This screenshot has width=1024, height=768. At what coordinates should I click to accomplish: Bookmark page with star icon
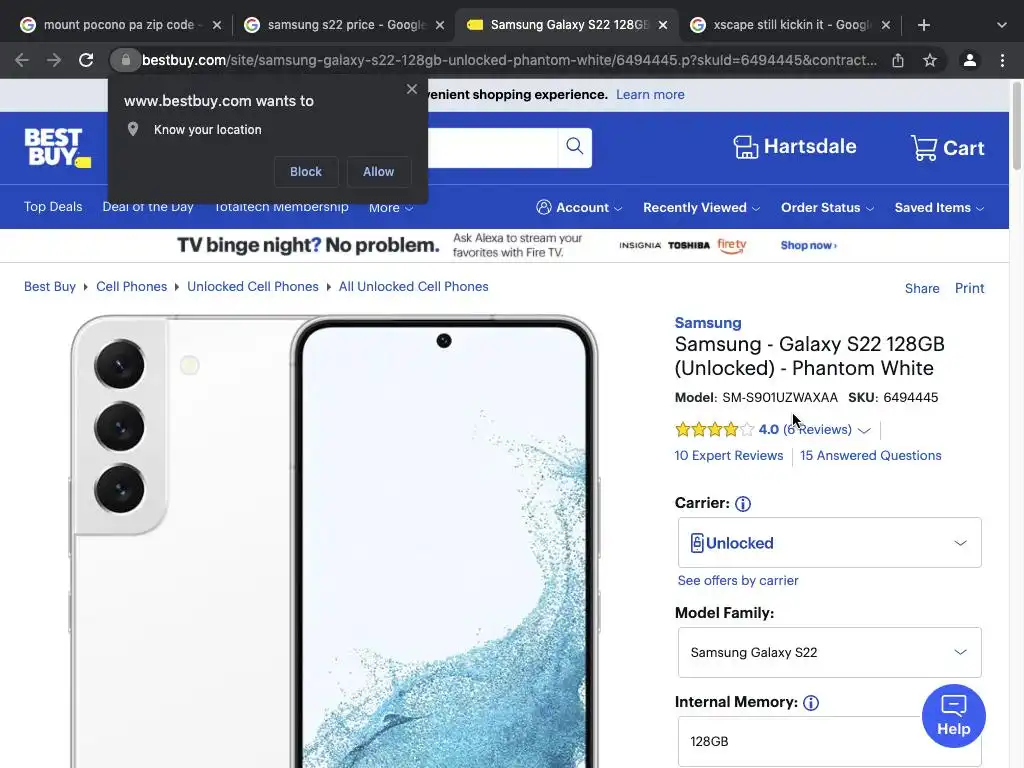(930, 60)
